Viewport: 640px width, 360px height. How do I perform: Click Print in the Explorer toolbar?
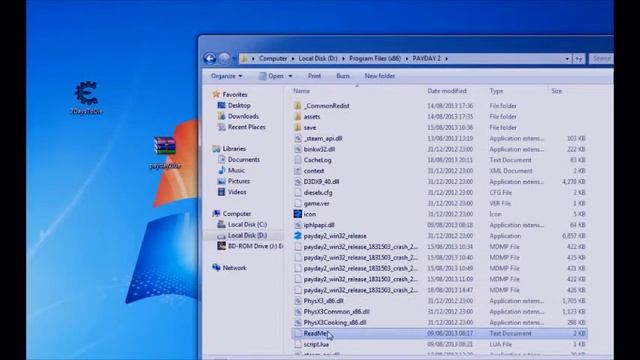click(x=314, y=76)
